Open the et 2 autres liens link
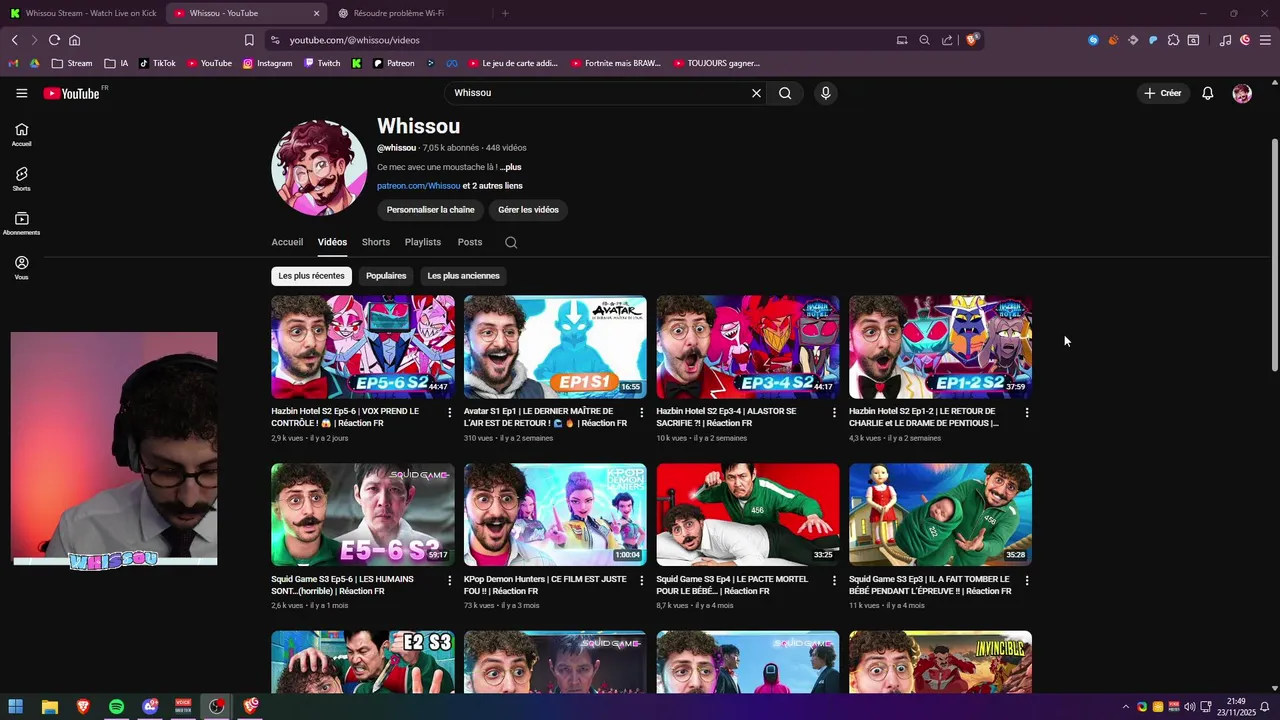Screen dimensions: 1280x720 coord(492,186)
